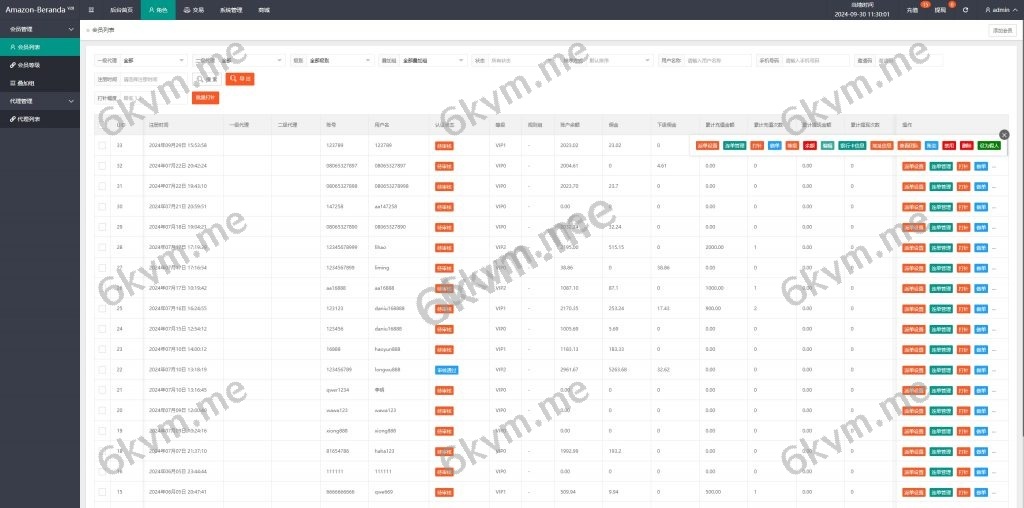The width and height of the screenshot is (1024, 508).
Task: Open the member level sidebar item
Action: click(x=31, y=64)
